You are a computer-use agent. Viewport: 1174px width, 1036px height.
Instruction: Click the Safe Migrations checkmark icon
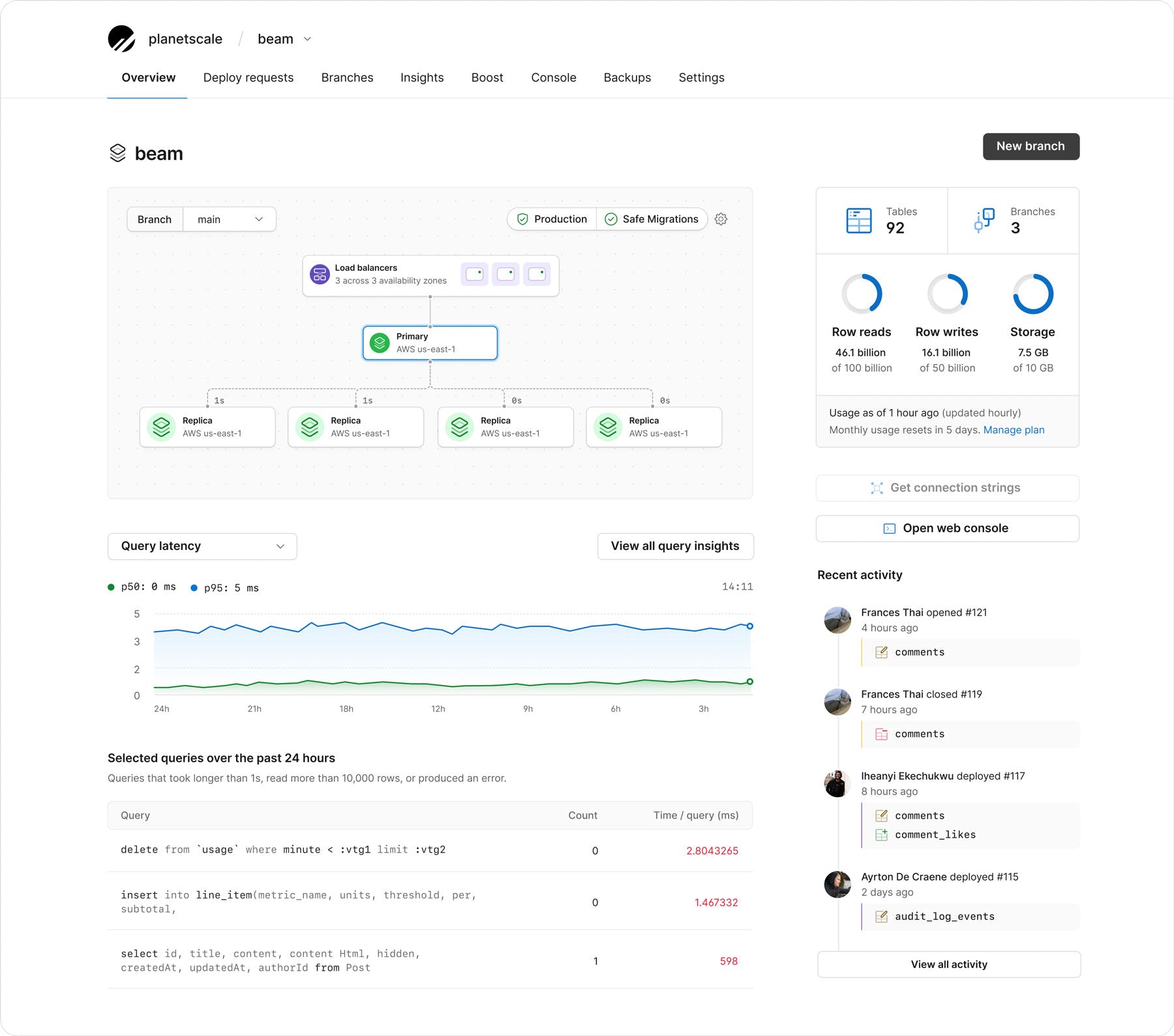click(x=610, y=219)
